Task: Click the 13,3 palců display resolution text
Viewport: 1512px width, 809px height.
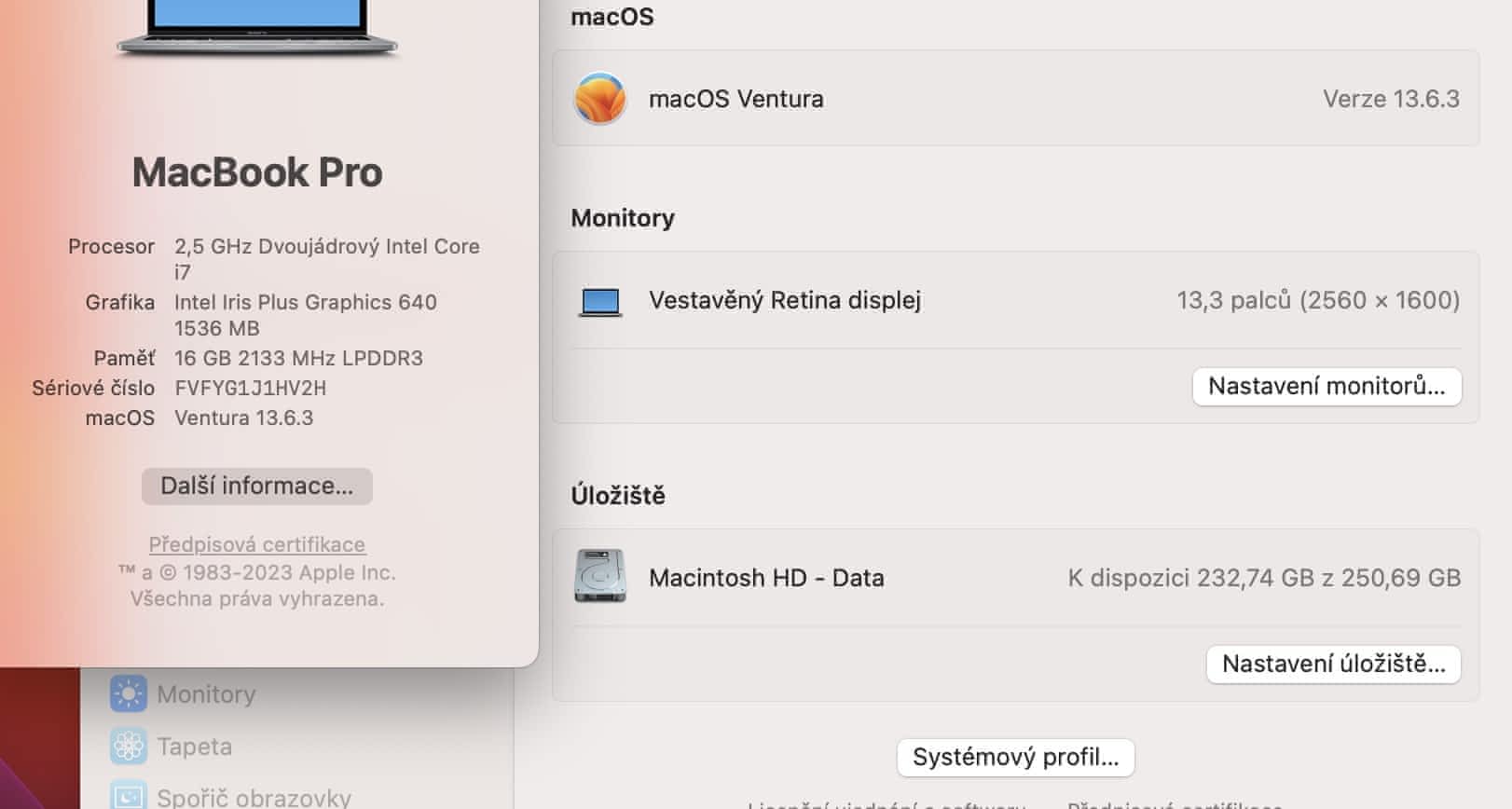Action: (1317, 300)
